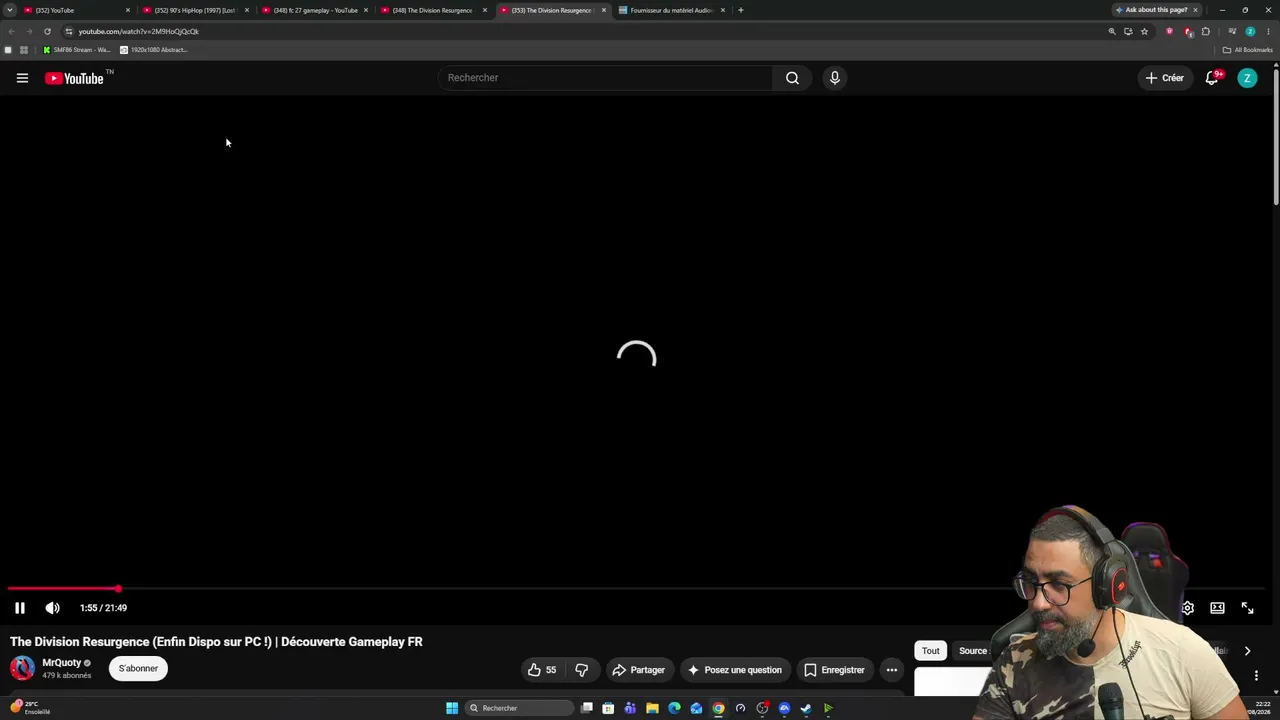Open the YouTube notifications bell

coord(1212,78)
